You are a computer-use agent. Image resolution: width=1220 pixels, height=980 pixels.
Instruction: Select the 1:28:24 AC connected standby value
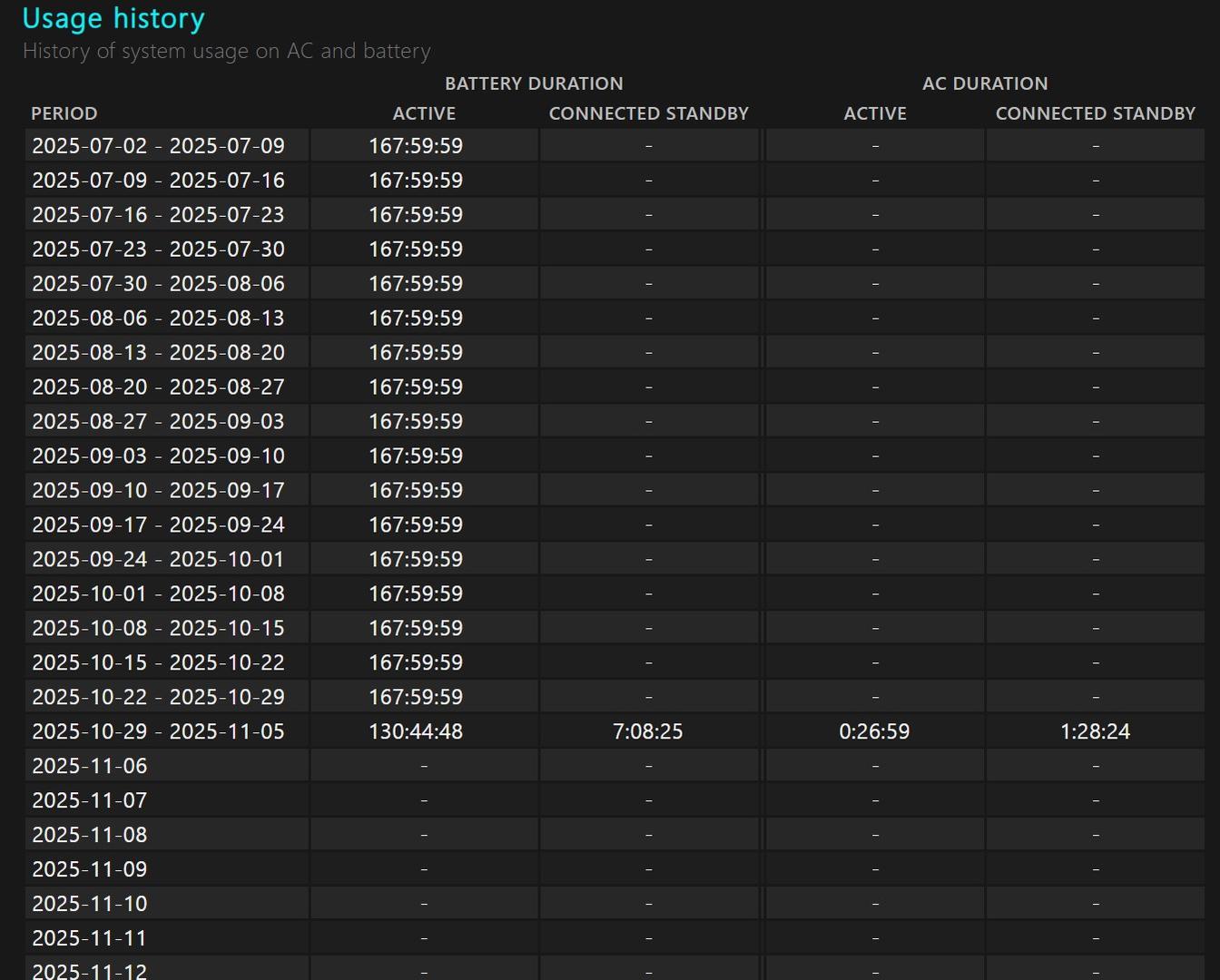point(1095,732)
